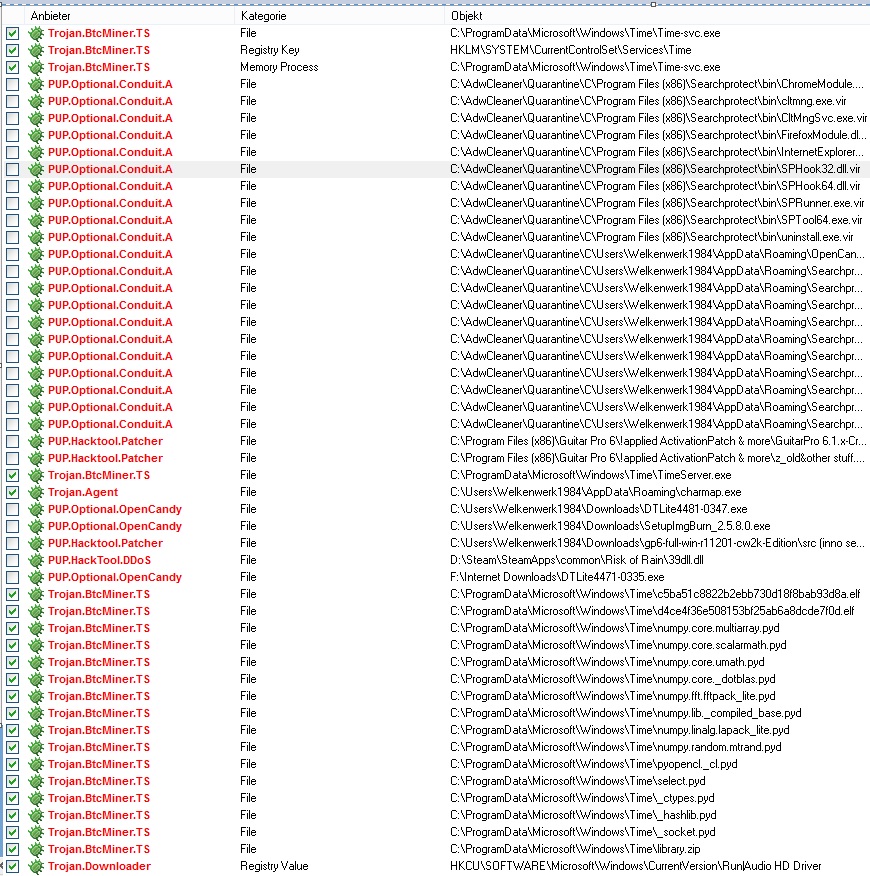Select path ending in numpy.lib._compiled_base.pyd
This screenshot has height=876, width=870.
pos(626,713)
